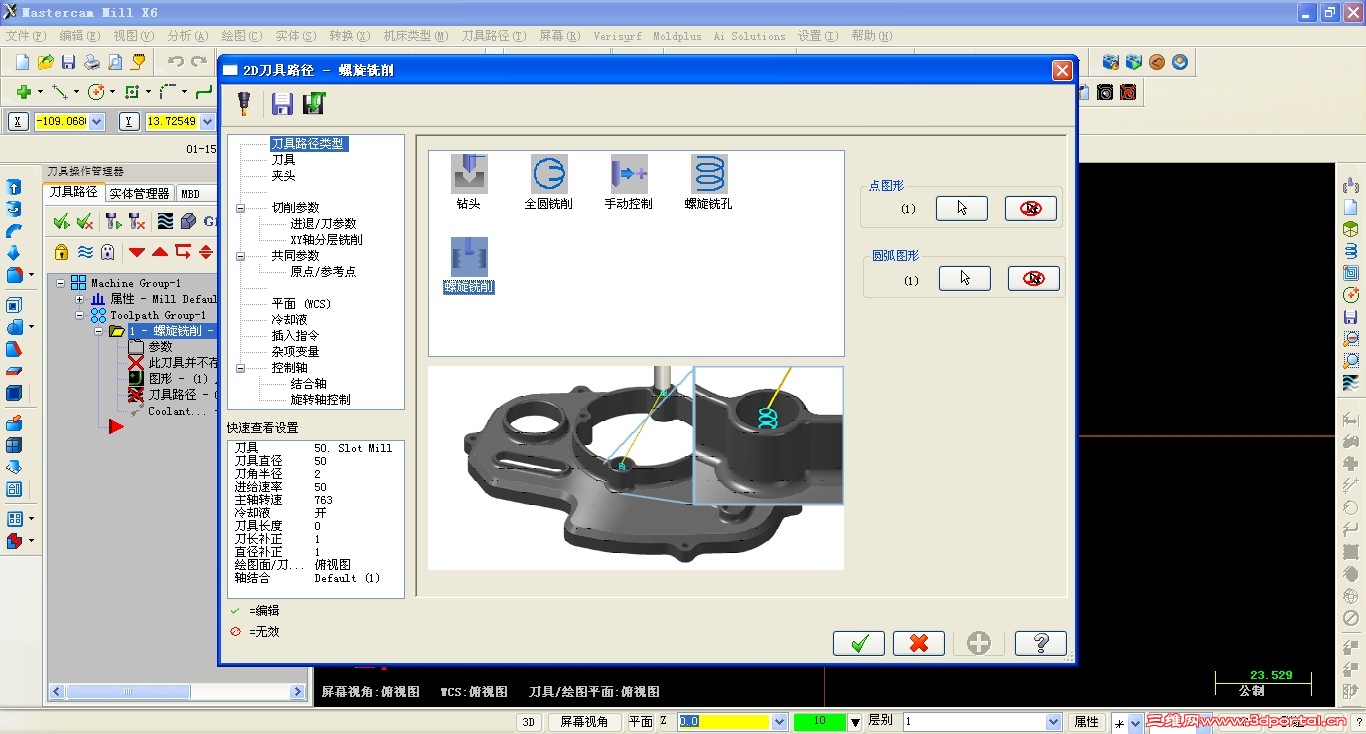Save parameters with the dialog floppy disk icon
1366x734 pixels.
[282, 103]
